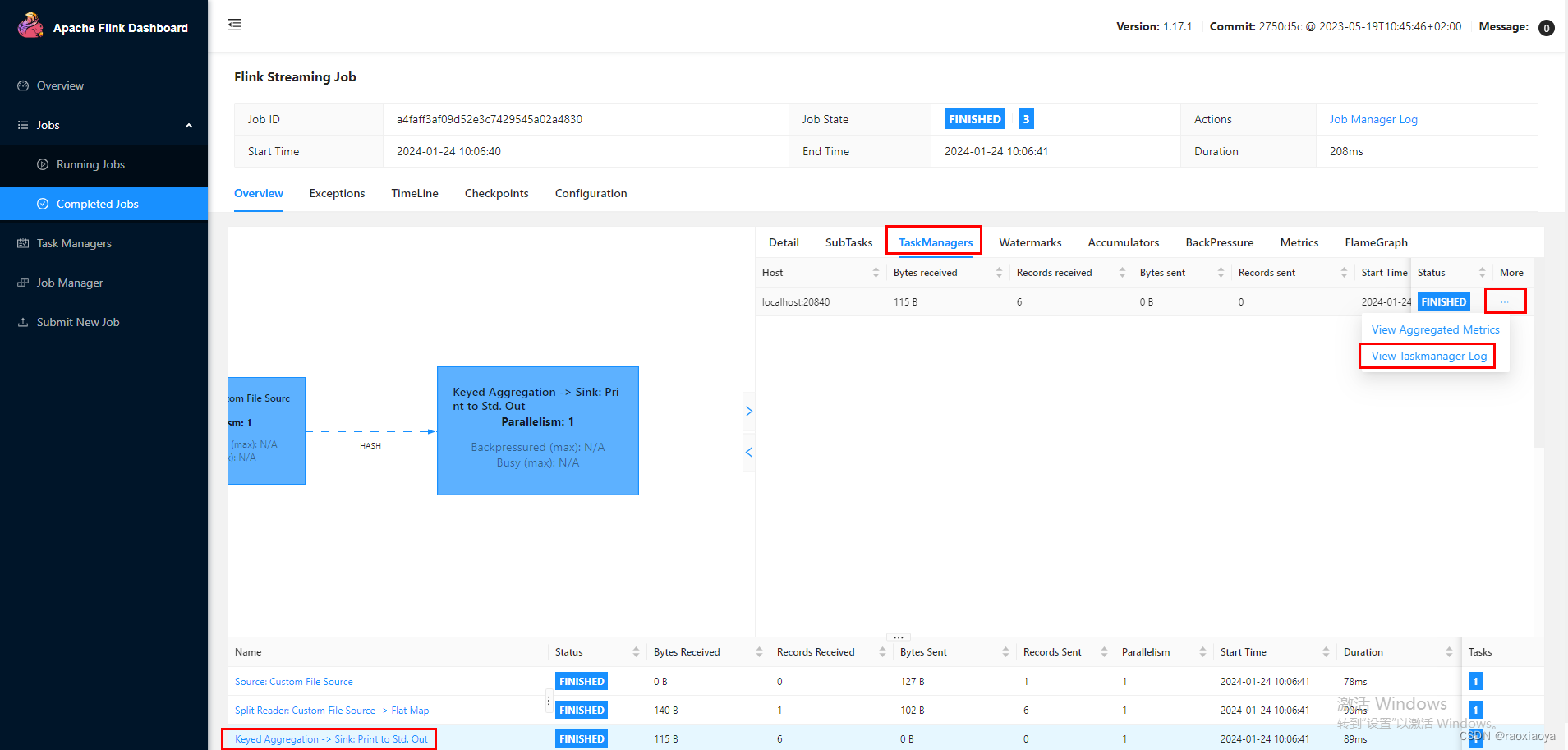Viewport: 1568px width, 750px height.
Task: Click the Apache Flink squirrel logo
Action: coord(30,25)
